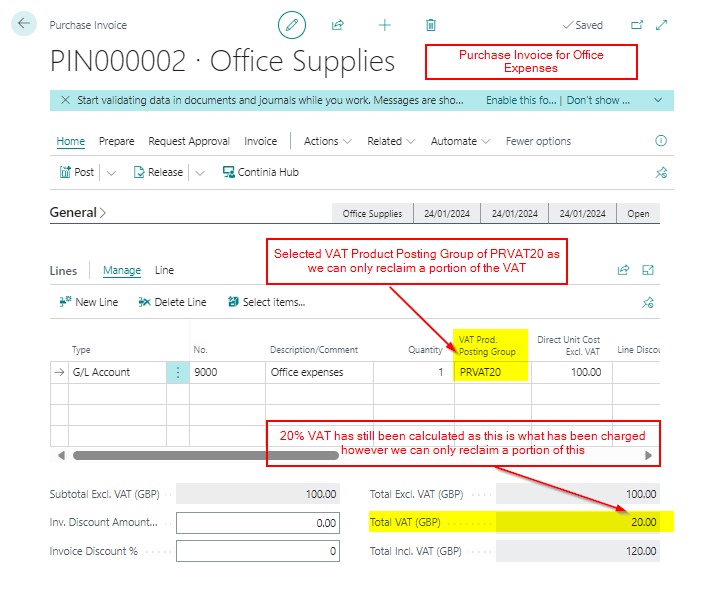Viewport: 722px width, 595px height.
Task: Expand the Automate dropdown menu
Action: pyautogui.click(x=460, y=141)
